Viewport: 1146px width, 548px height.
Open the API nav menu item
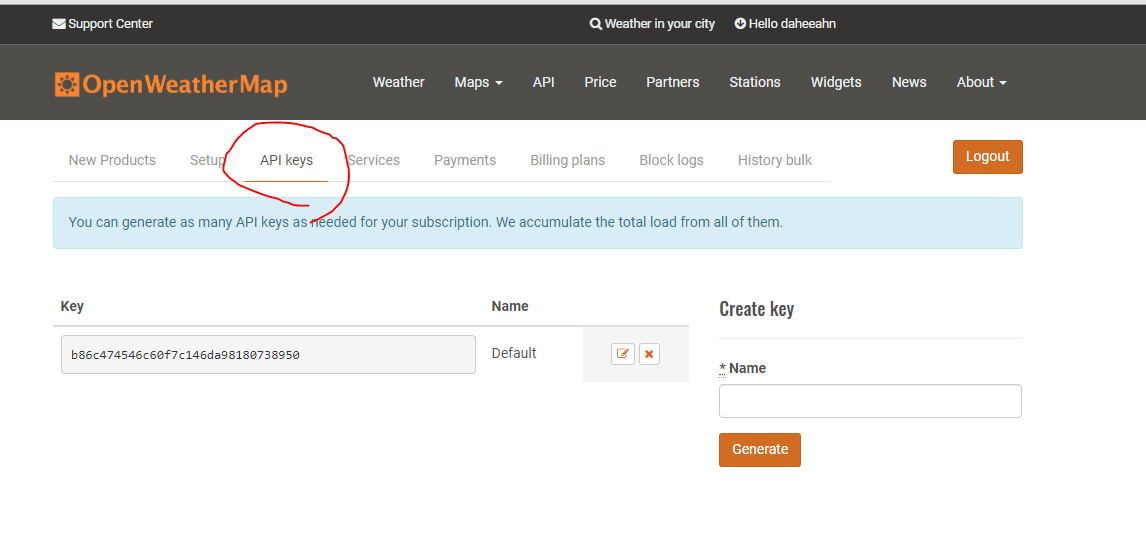click(x=543, y=83)
